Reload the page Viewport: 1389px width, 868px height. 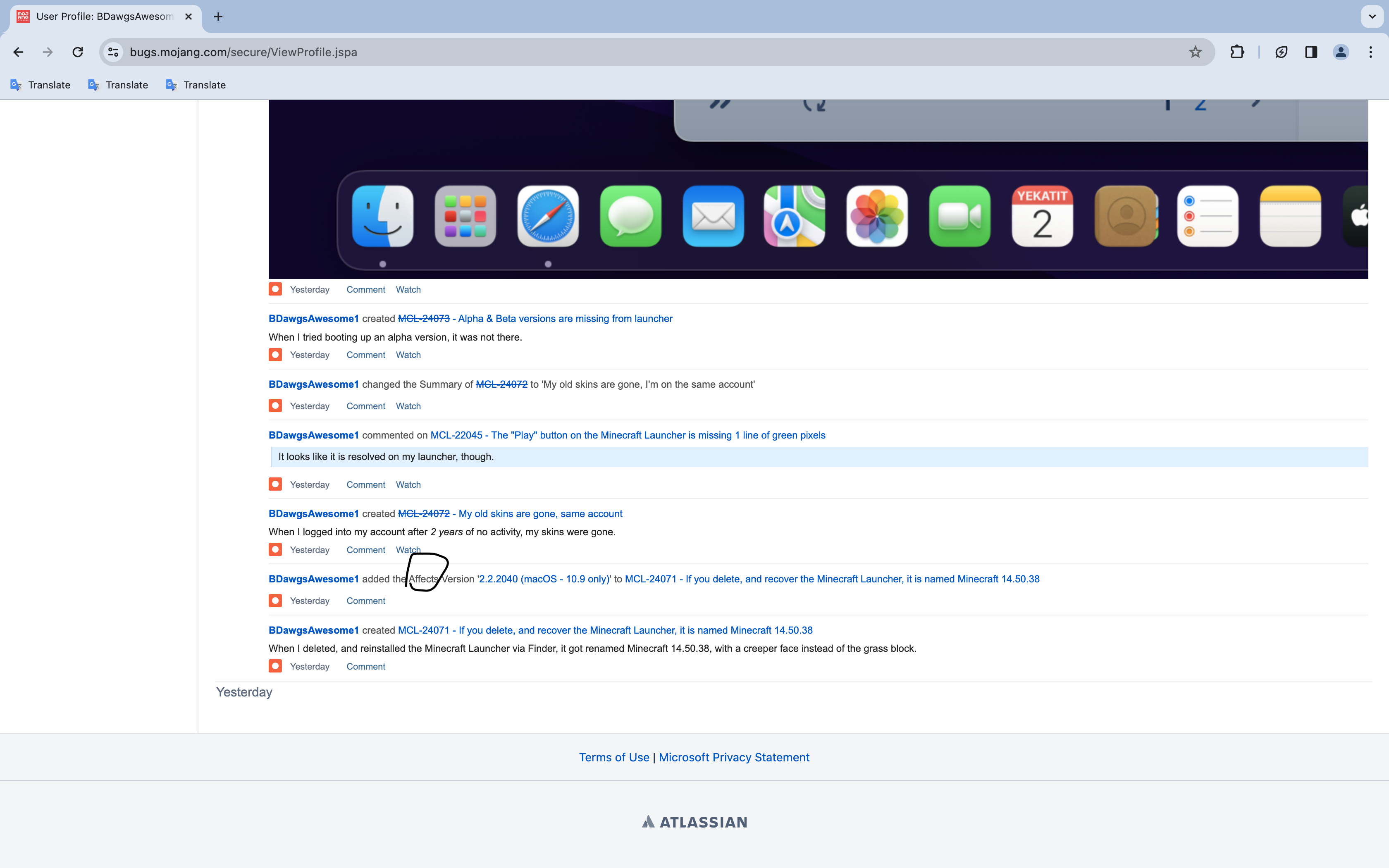[x=77, y=52]
